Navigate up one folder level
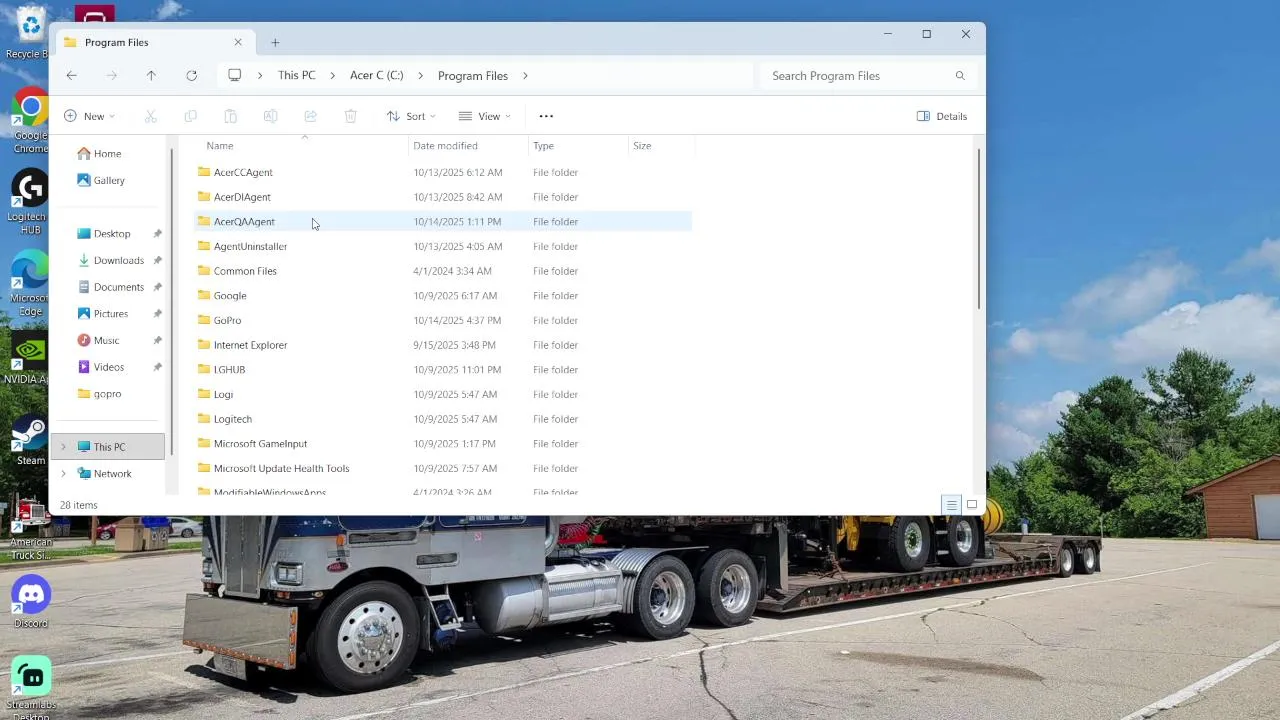This screenshot has height=720, width=1280. click(x=151, y=76)
